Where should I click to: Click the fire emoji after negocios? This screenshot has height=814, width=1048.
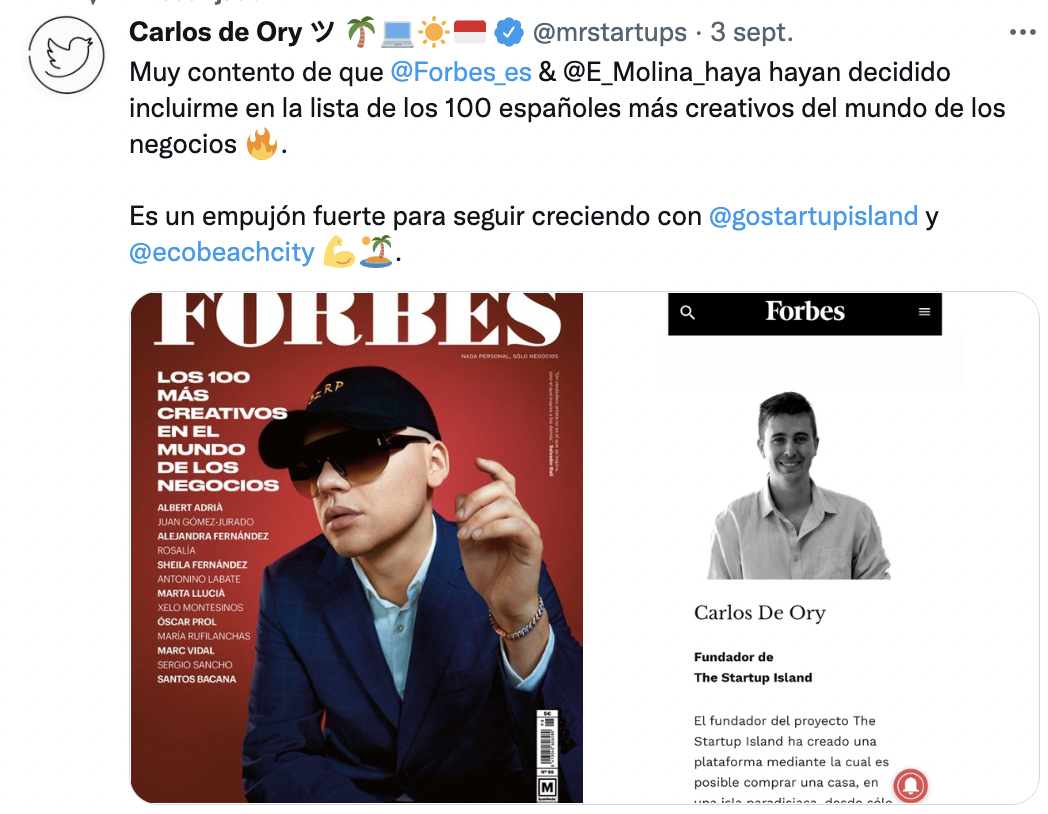tap(261, 144)
